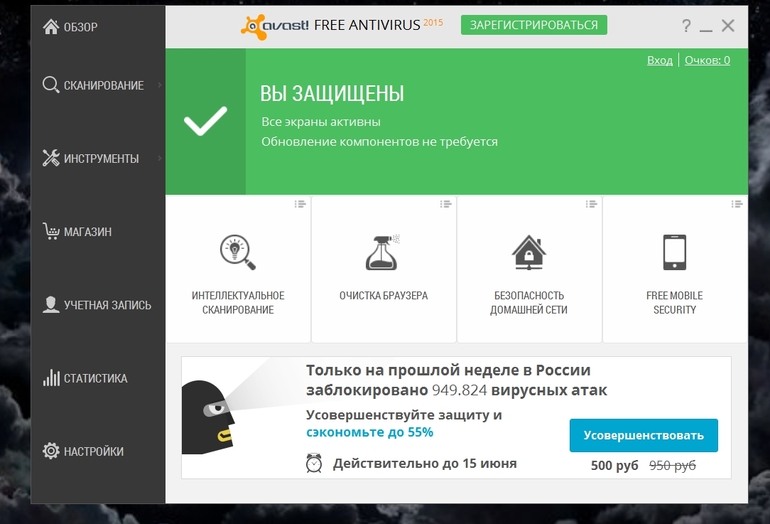This screenshot has width=770, height=524.
Task: Open tile options menu above Безопасность домашней сети
Action: (591, 204)
